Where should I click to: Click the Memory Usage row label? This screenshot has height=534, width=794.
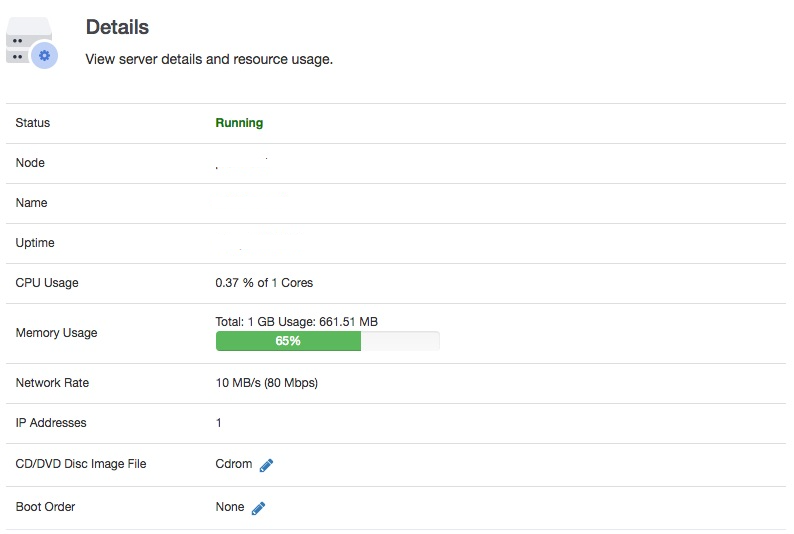click(x=56, y=333)
